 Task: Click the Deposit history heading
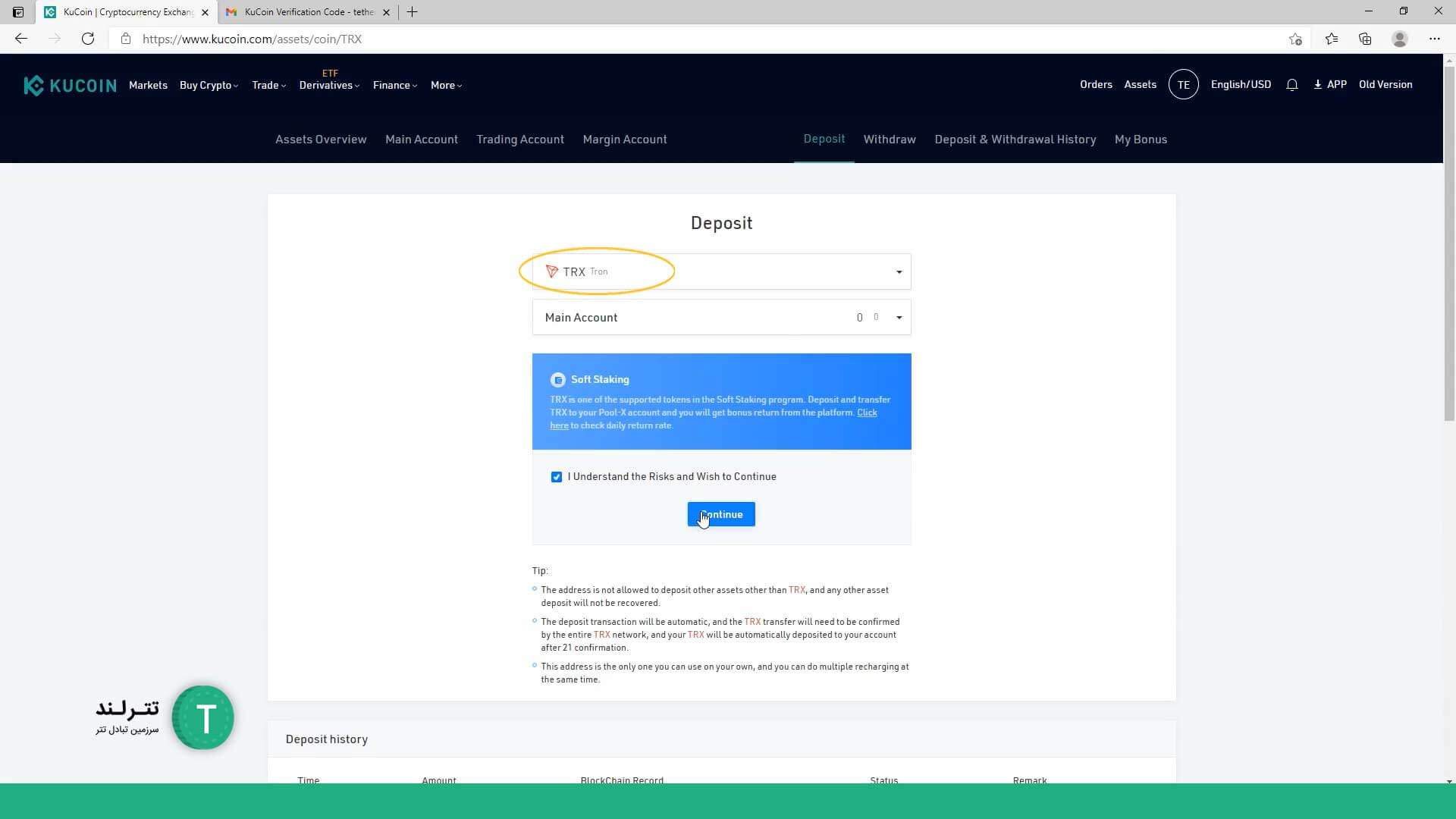(x=327, y=739)
